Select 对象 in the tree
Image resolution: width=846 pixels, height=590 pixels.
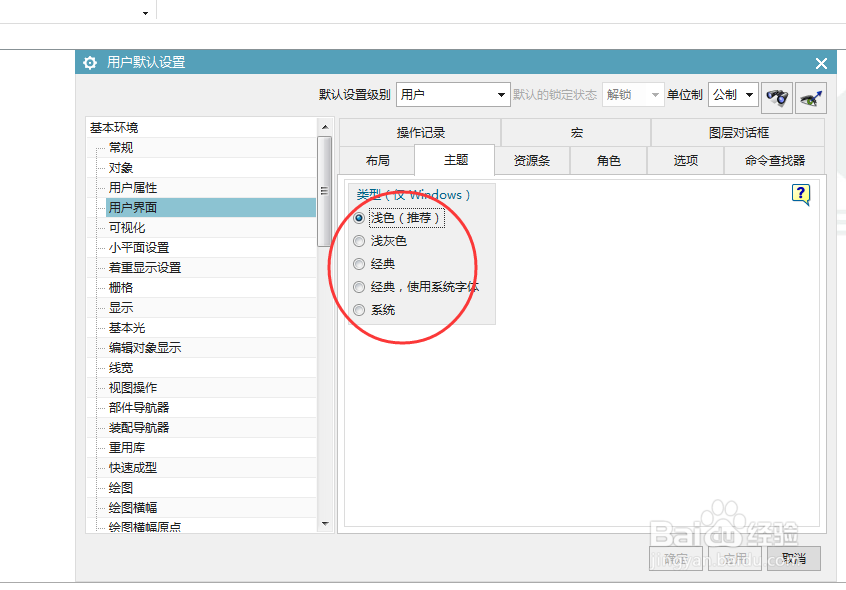121,168
